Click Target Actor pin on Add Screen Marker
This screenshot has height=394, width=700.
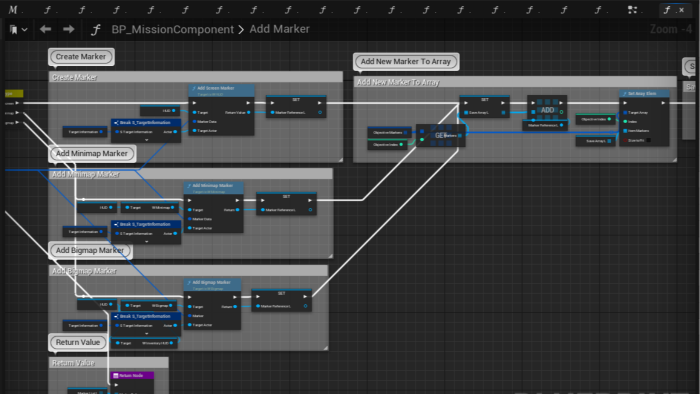[195, 131]
